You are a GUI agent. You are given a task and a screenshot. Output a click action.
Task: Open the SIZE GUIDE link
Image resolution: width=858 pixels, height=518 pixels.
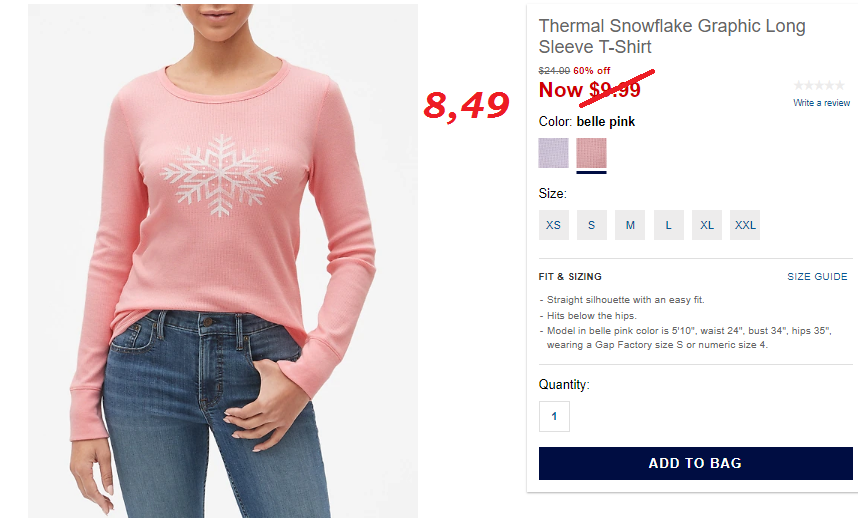click(817, 277)
